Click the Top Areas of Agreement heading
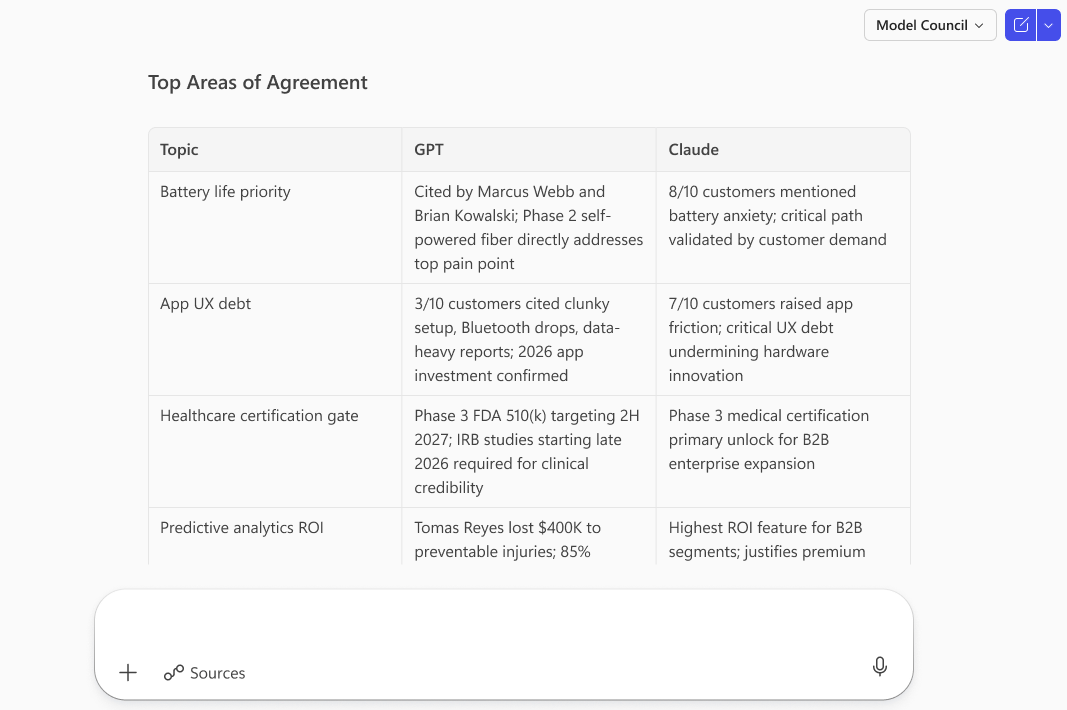Viewport: 1067px width, 710px height. (x=258, y=83)
